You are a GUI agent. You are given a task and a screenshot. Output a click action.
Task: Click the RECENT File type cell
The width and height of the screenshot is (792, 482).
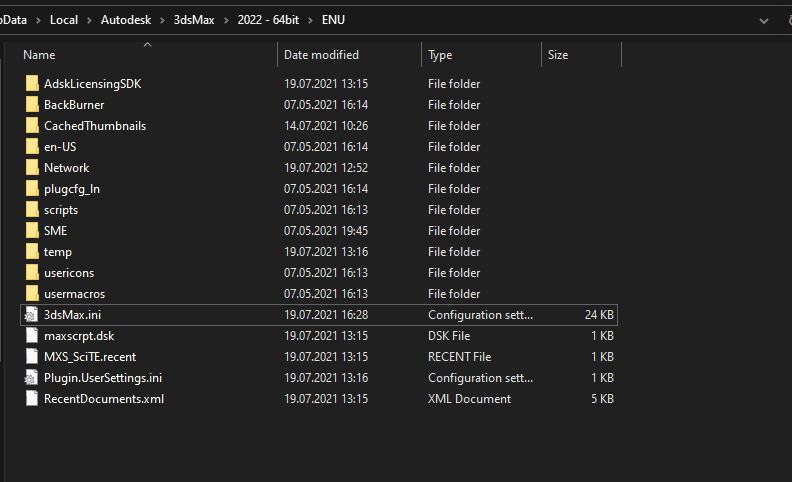460,356
